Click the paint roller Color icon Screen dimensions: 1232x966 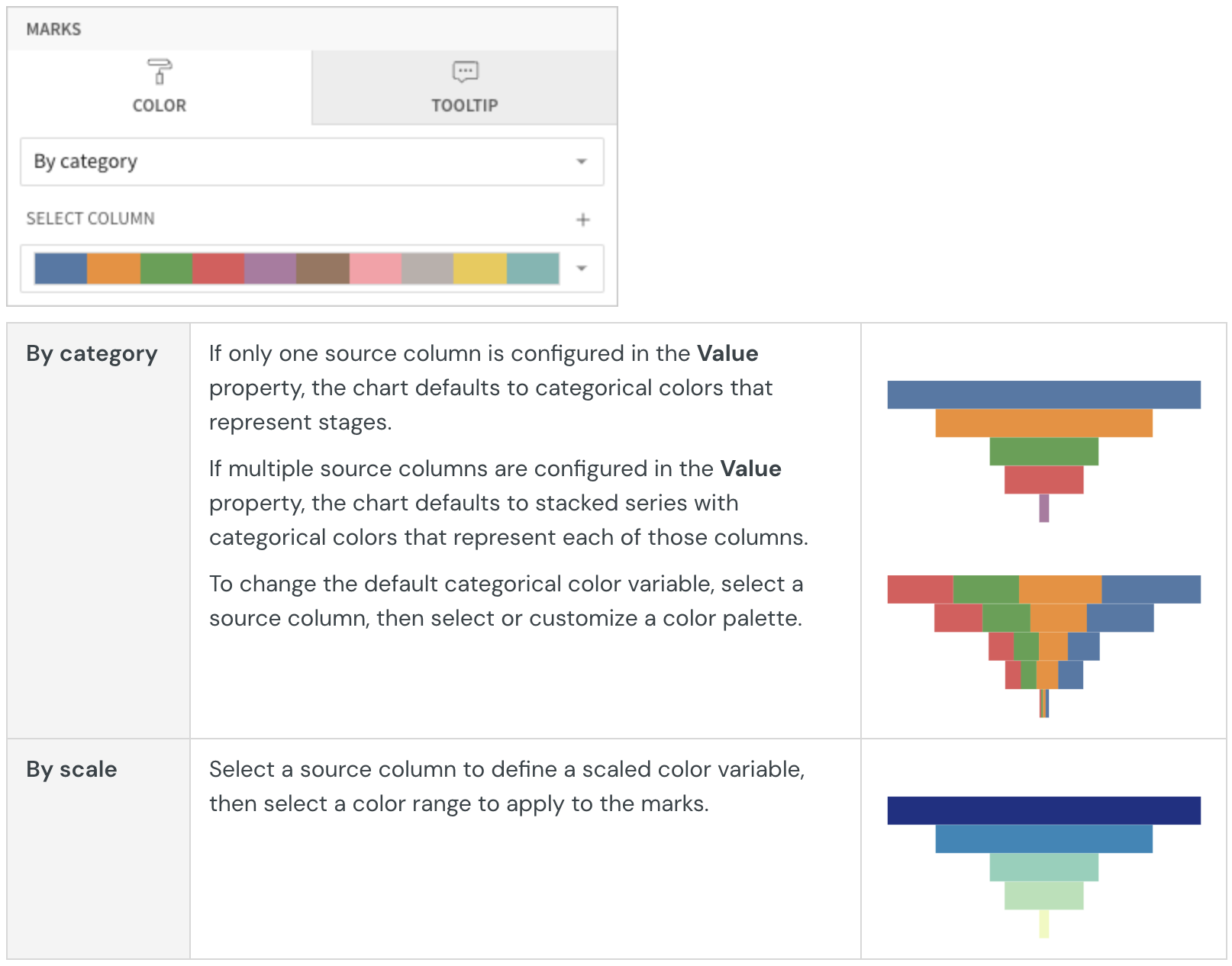click(x=159, y=72)
